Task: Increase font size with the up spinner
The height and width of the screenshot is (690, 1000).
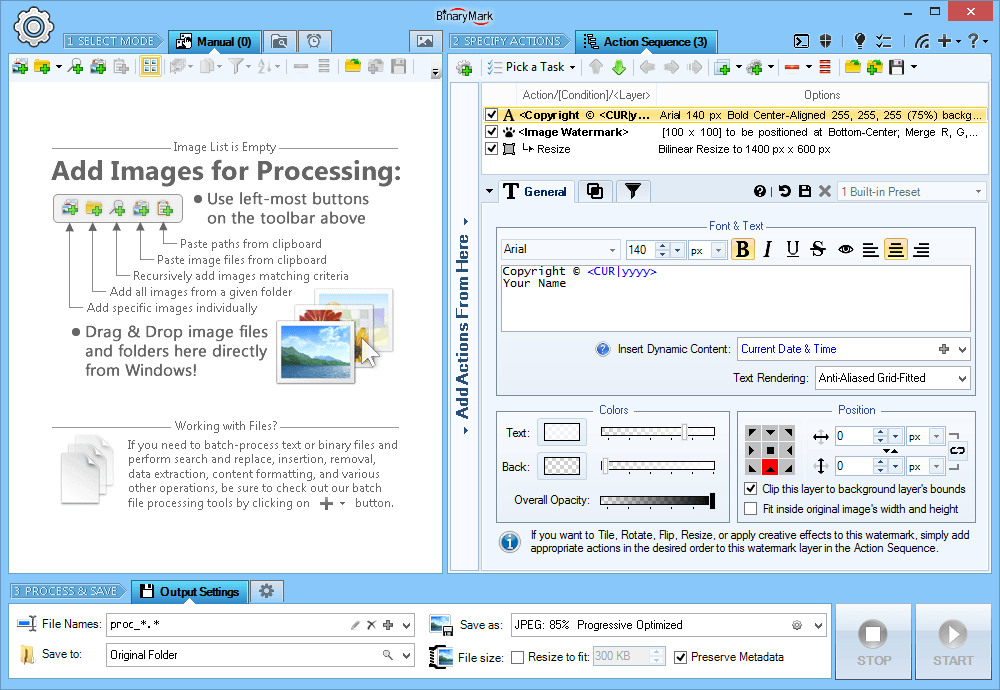Action: pyautogui.click(x=663, y=246)
